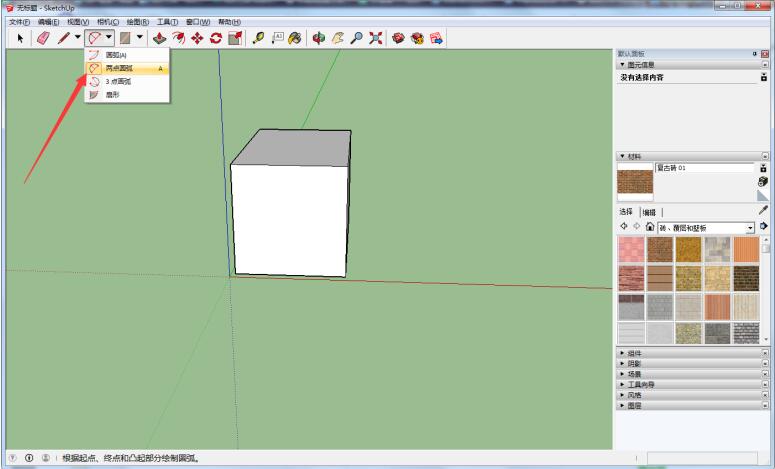Select the Rotate tool

(215, 38)
